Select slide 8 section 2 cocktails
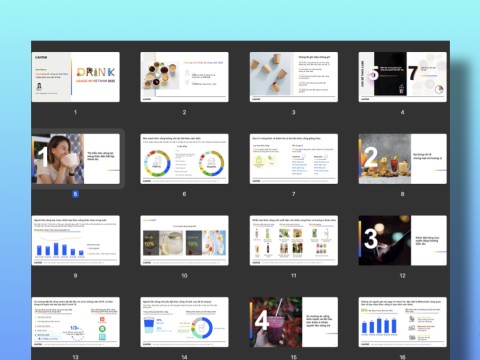The image size is (480, 360). coord(403,159)
